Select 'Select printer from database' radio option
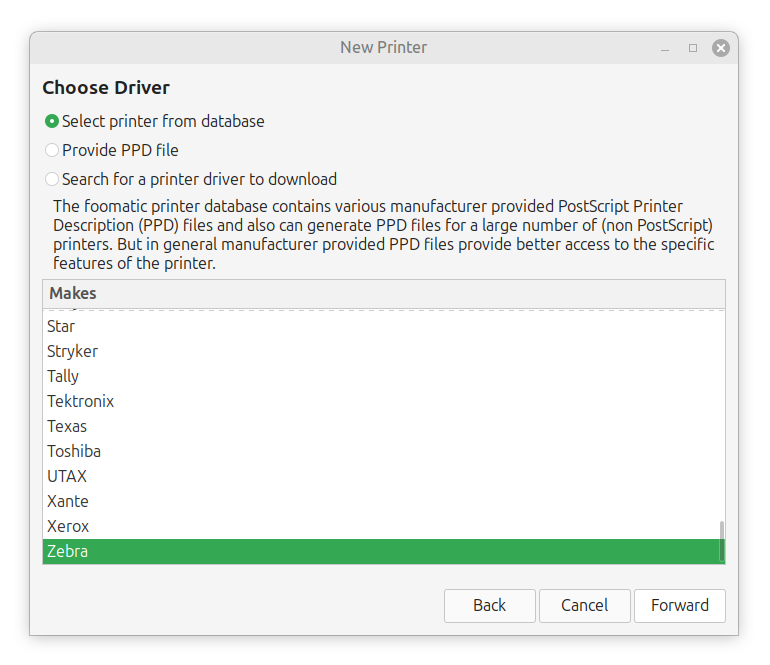This screenshot has height=665, width=770. point(52,121)
